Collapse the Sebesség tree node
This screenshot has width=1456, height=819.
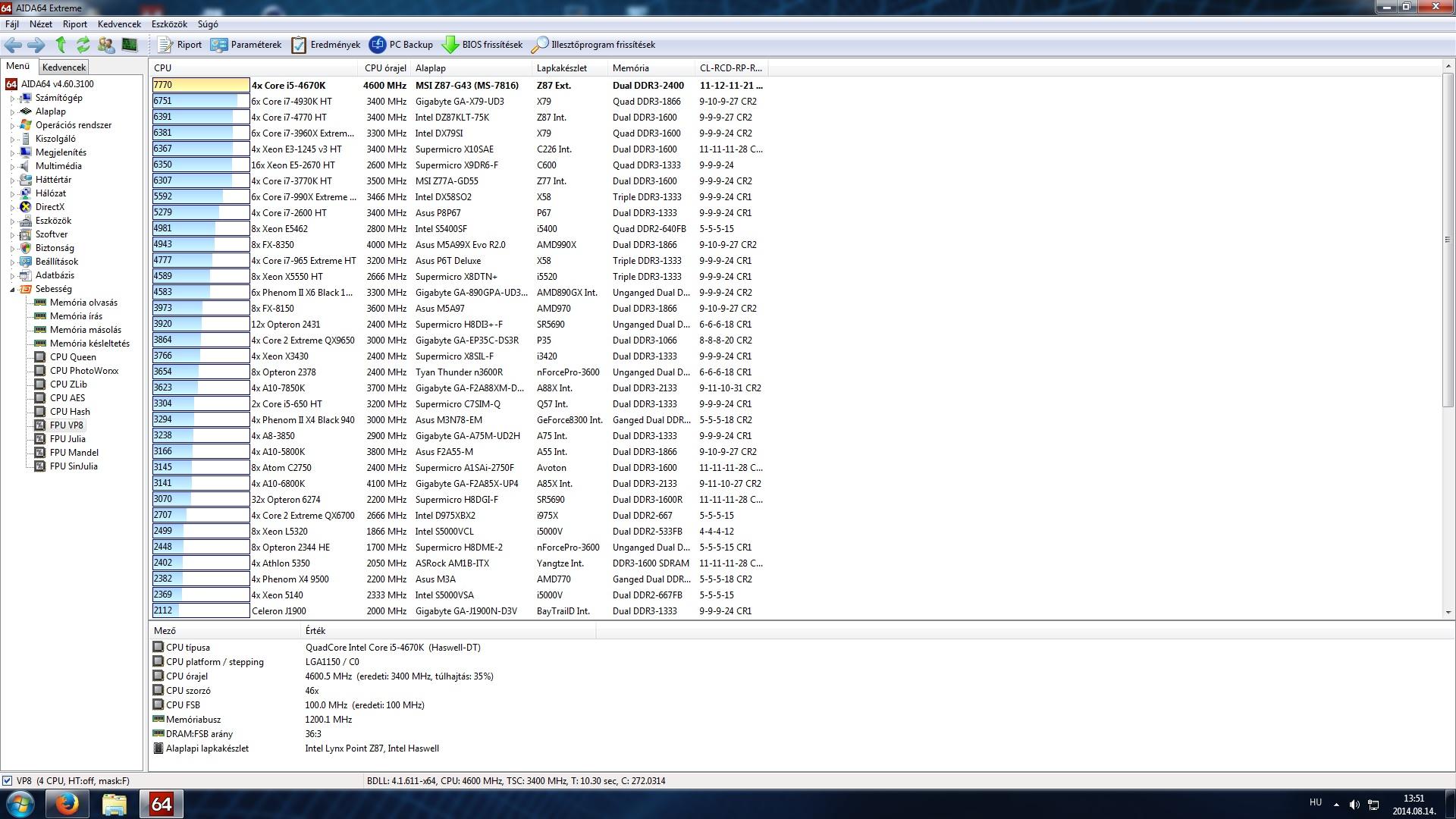click(12, 290)
